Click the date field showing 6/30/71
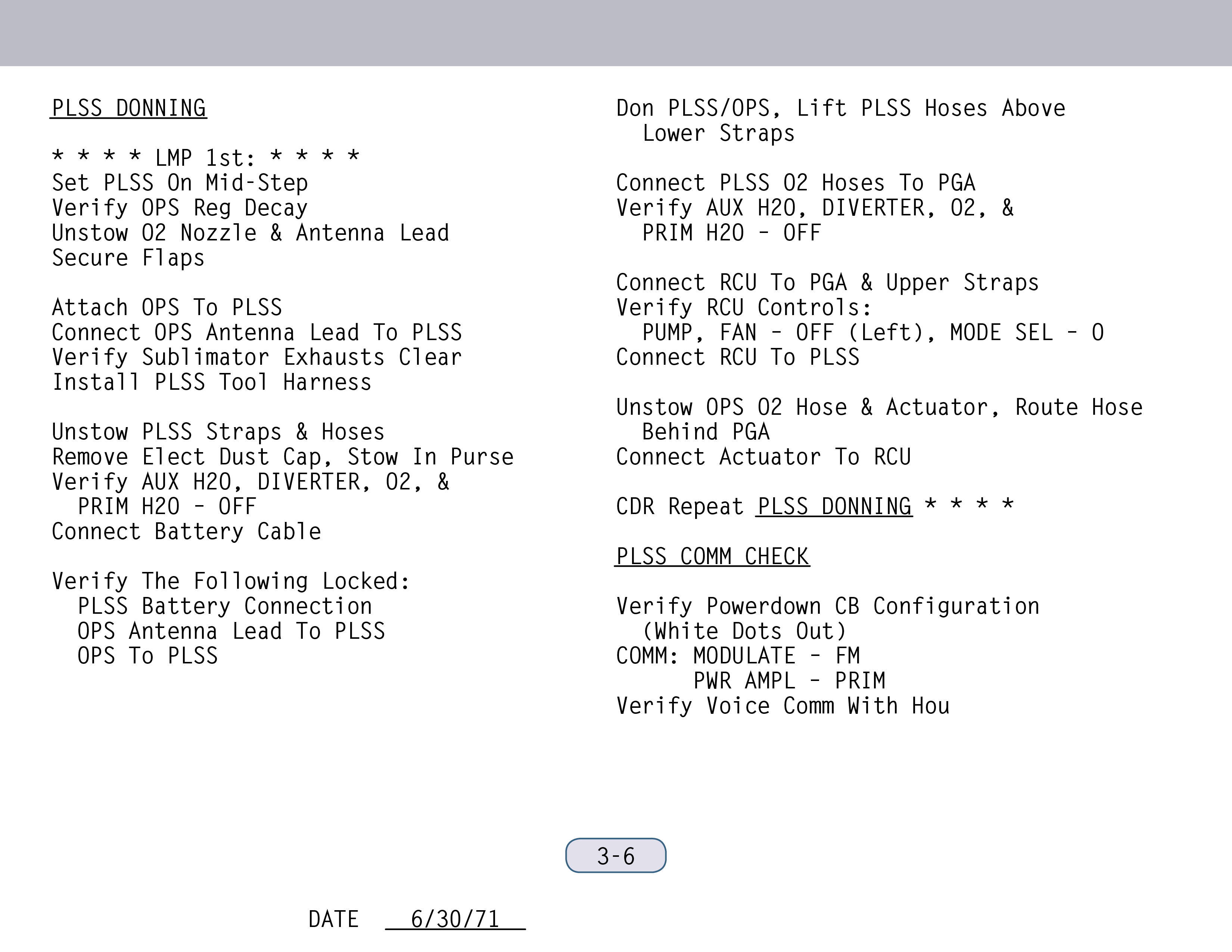 [x=455, y=919]
